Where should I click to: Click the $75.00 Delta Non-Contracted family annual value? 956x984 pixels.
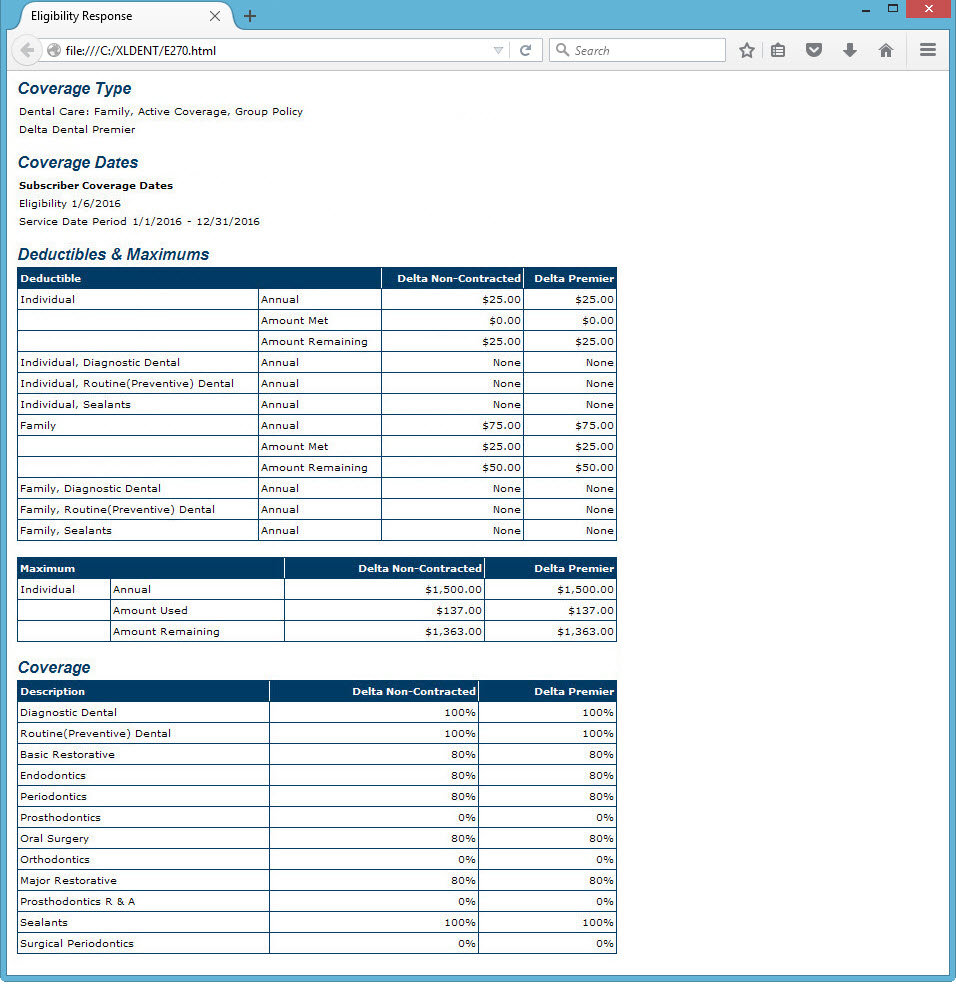coord(502,425)
